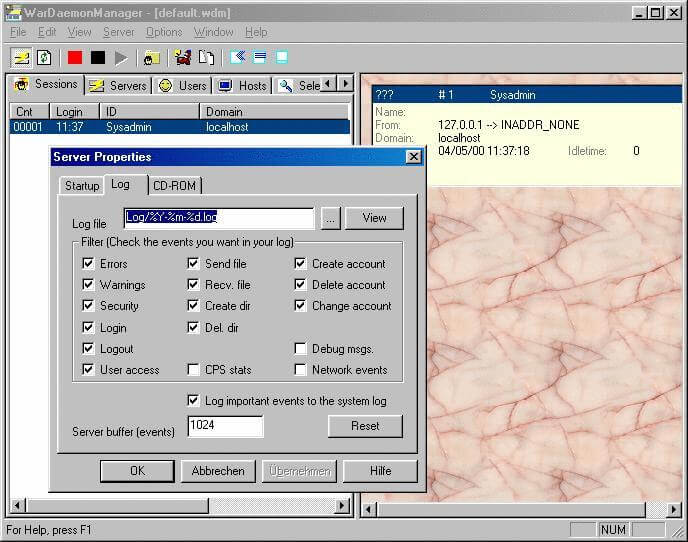The image size is (688, 542).
Task: Click the Reset button
Action: (x=365, y=426)
